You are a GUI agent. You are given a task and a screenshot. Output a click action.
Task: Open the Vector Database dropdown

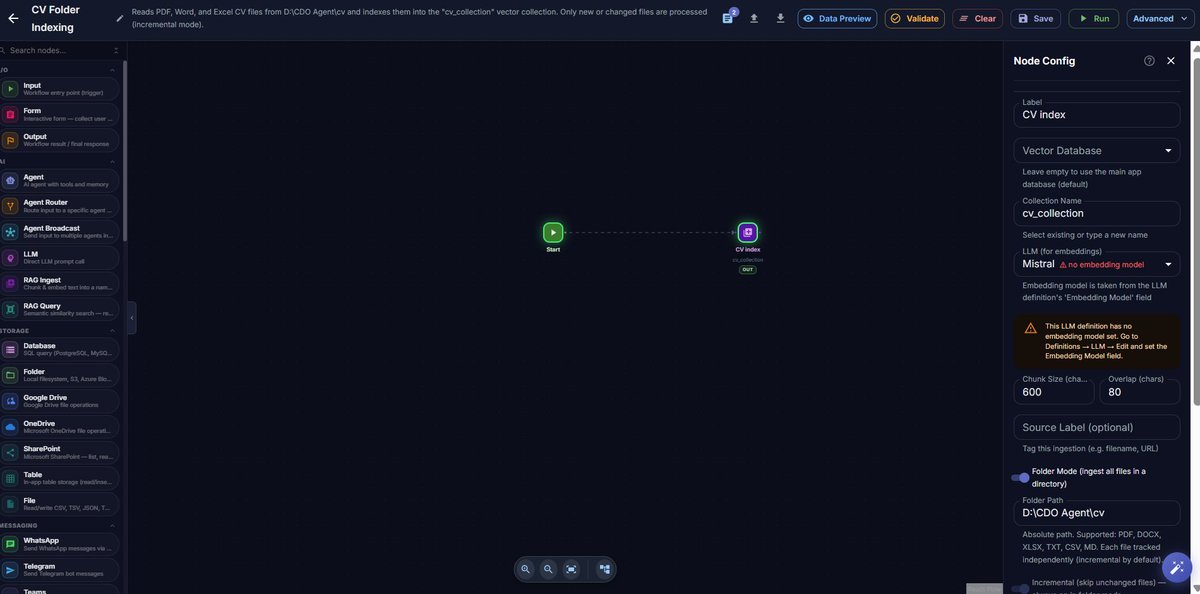[1097, 151]
